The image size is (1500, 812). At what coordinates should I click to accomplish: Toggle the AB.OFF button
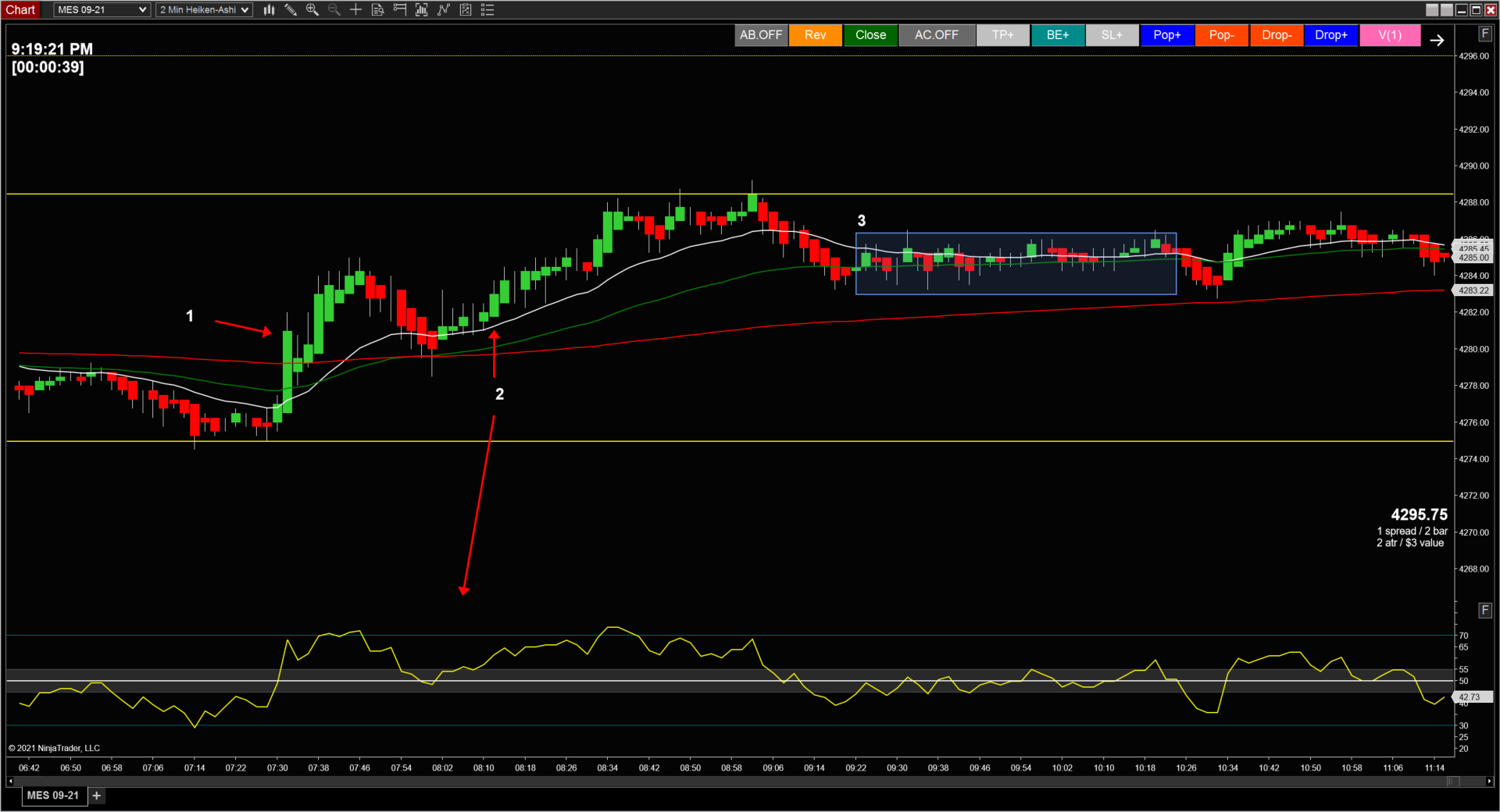[x=761, y=35]
